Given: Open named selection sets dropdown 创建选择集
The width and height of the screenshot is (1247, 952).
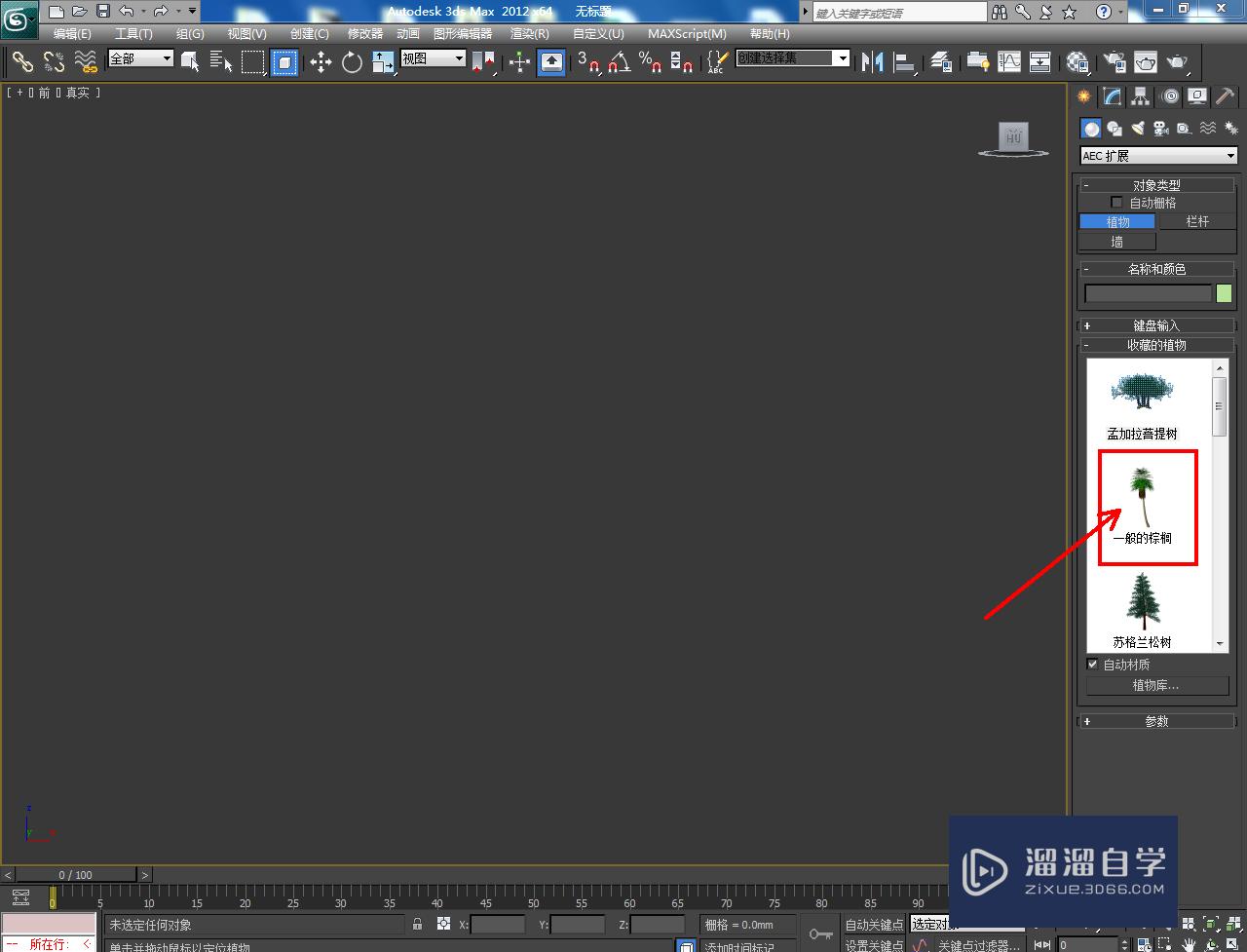Looking at the screenshot, I should 793,58.
